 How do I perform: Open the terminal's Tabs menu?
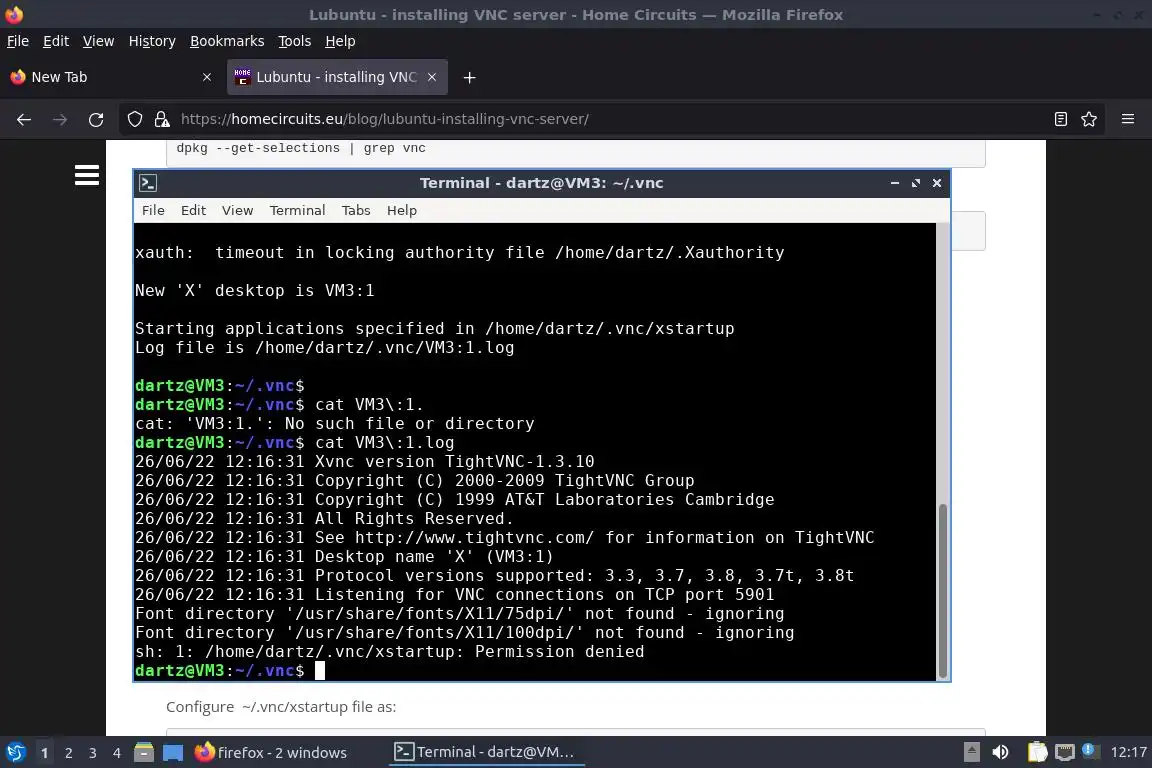[x=356, y=210]
